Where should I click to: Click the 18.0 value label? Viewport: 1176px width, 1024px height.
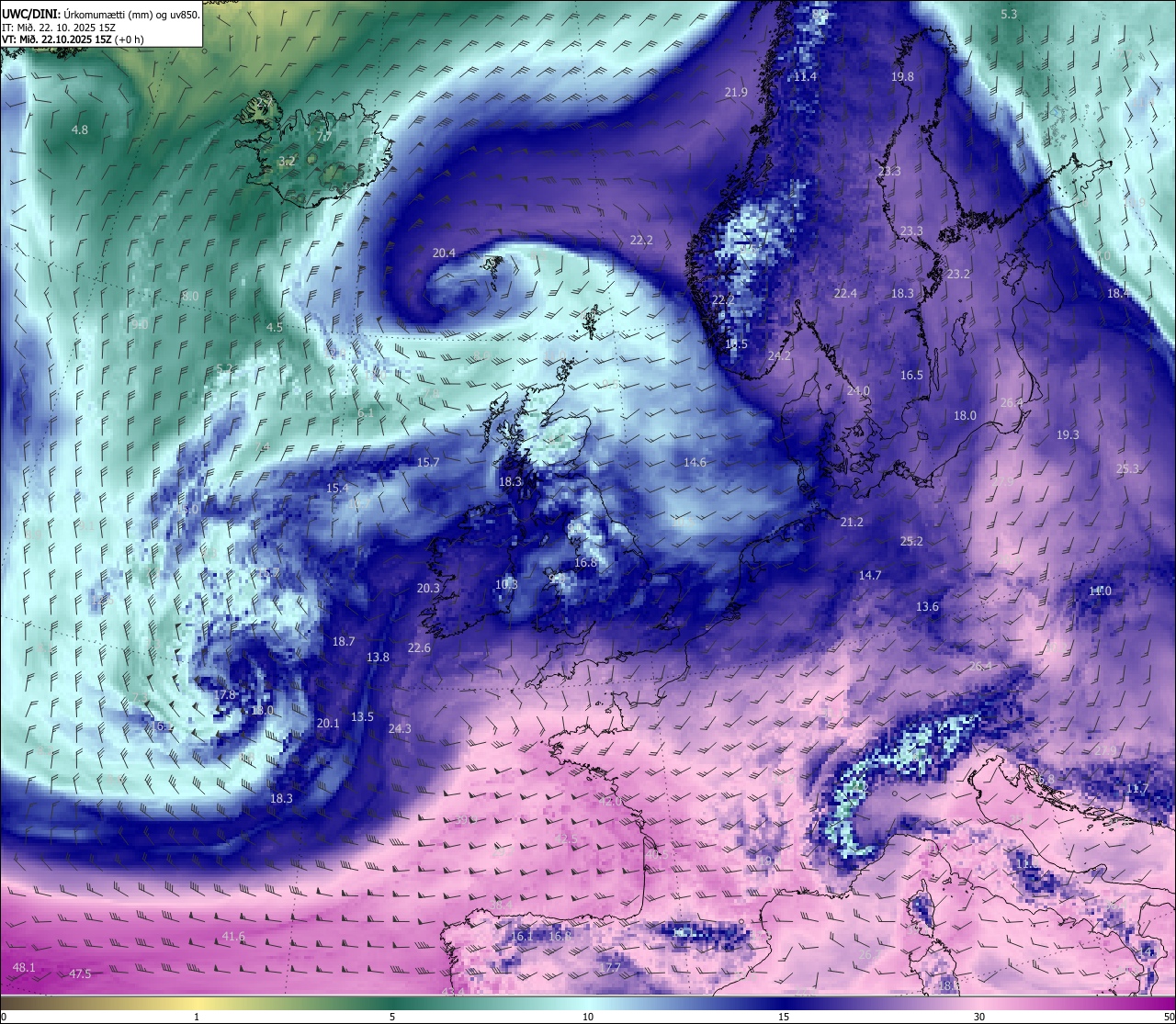coord(965,416)
